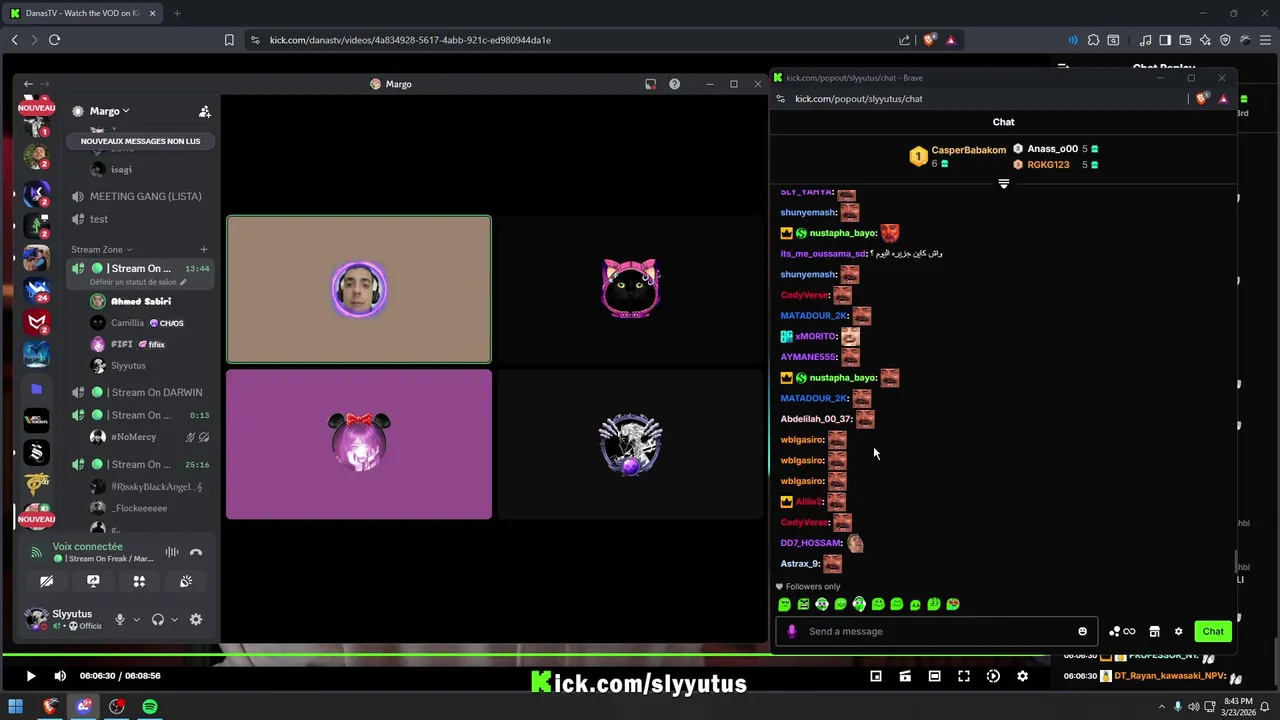Open the Discord help question icon
The image size is (1280, 720).
674,84
